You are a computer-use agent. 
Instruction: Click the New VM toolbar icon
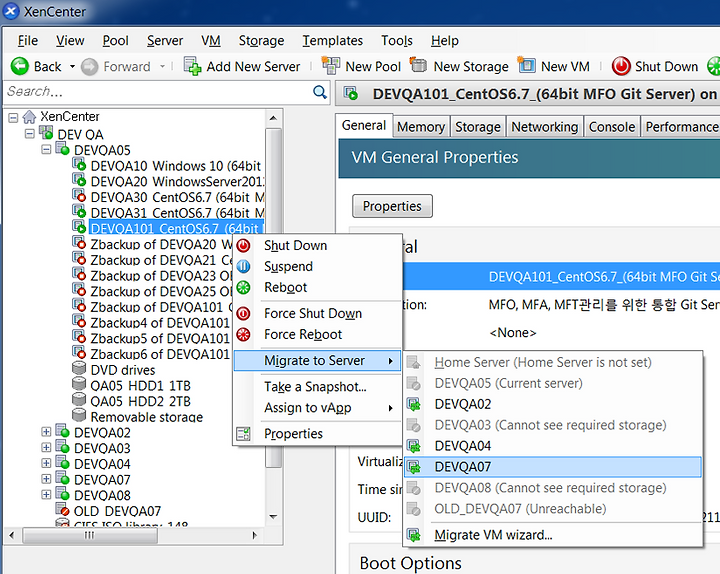526,65
